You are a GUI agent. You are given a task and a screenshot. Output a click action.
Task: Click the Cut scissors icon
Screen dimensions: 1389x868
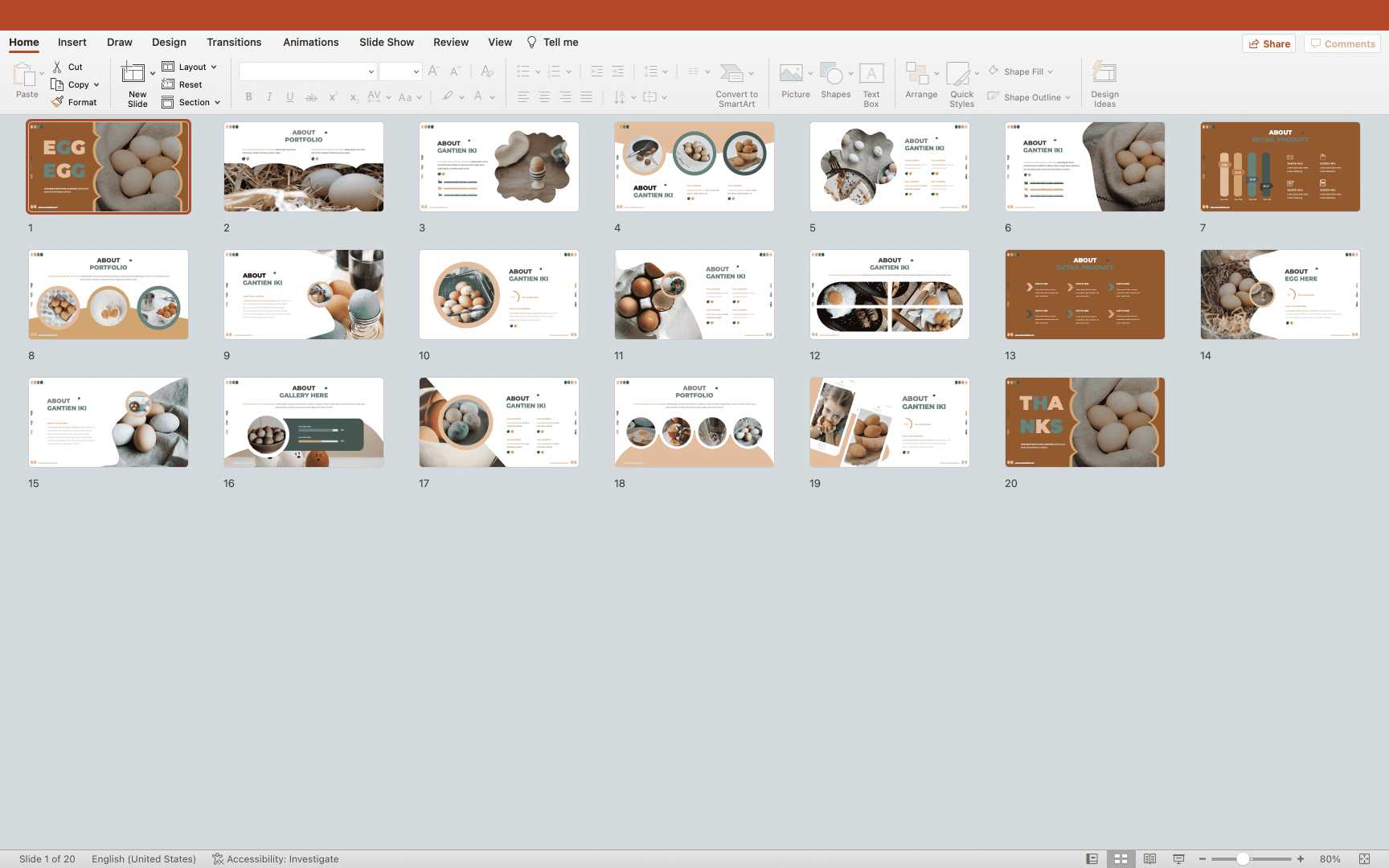(58, 67)
